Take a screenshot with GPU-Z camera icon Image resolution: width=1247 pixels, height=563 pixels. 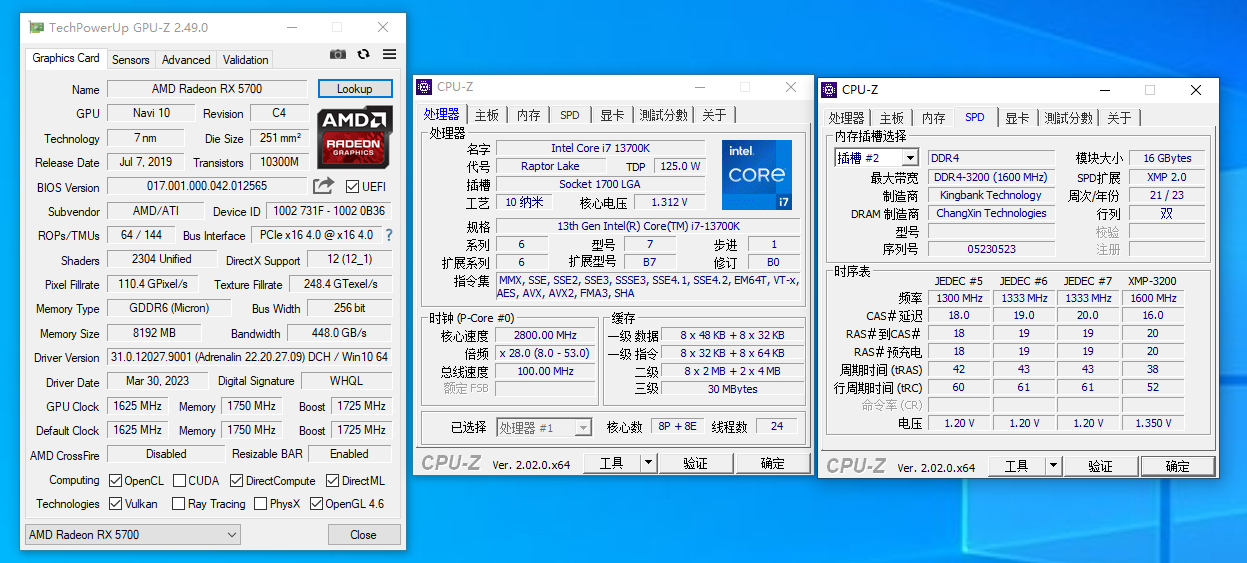click(x=338, y=54)
